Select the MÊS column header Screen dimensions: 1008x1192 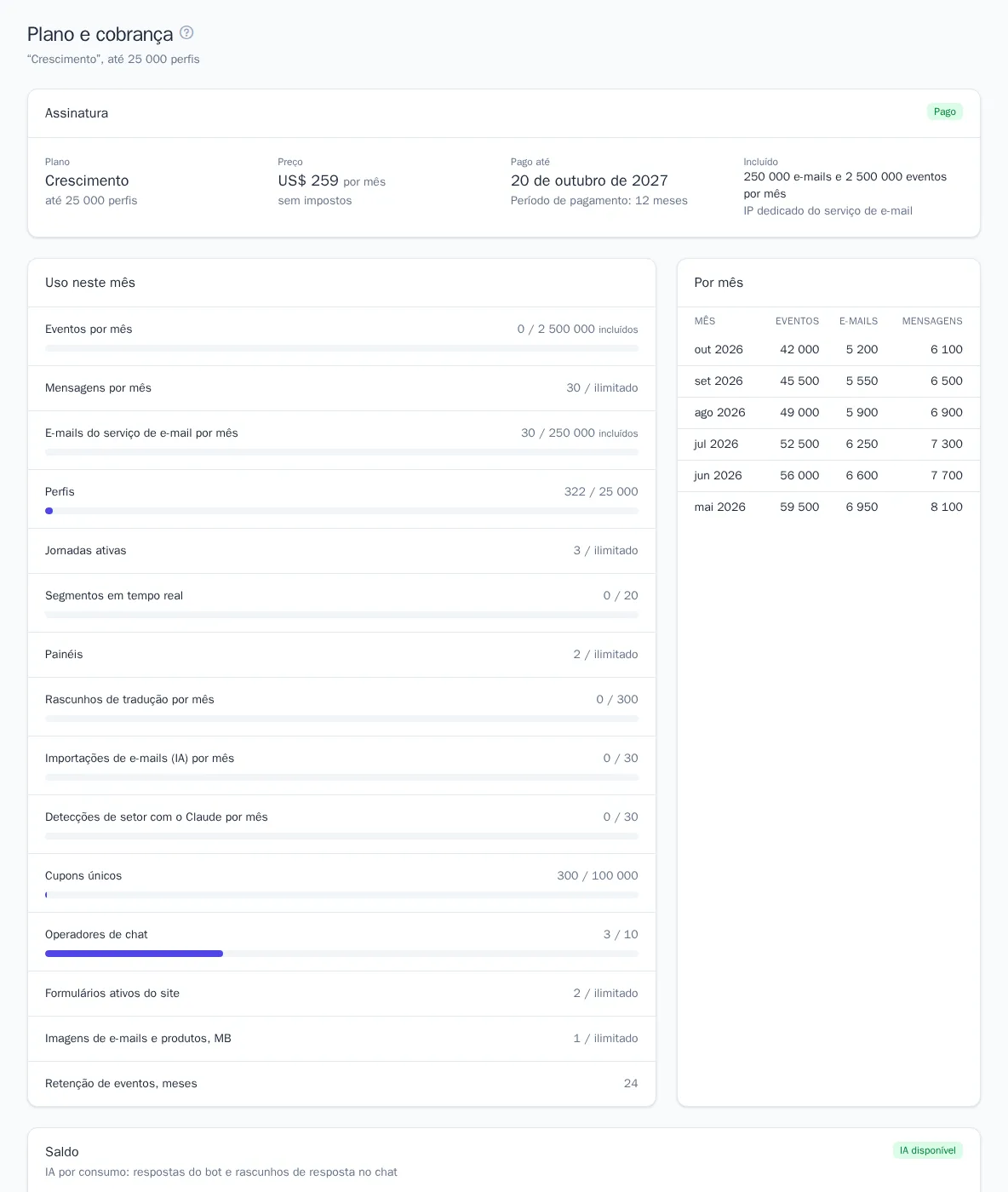(705, 321)
